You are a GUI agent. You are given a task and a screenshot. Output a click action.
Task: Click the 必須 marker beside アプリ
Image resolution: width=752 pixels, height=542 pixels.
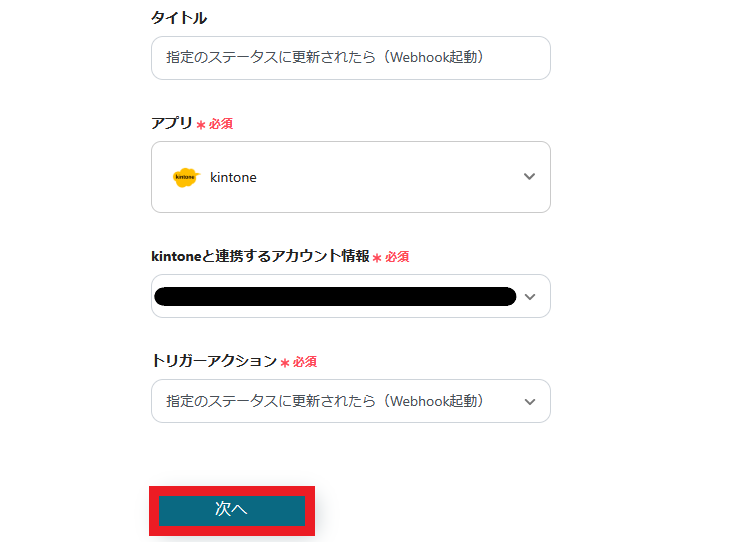point(221,124)
